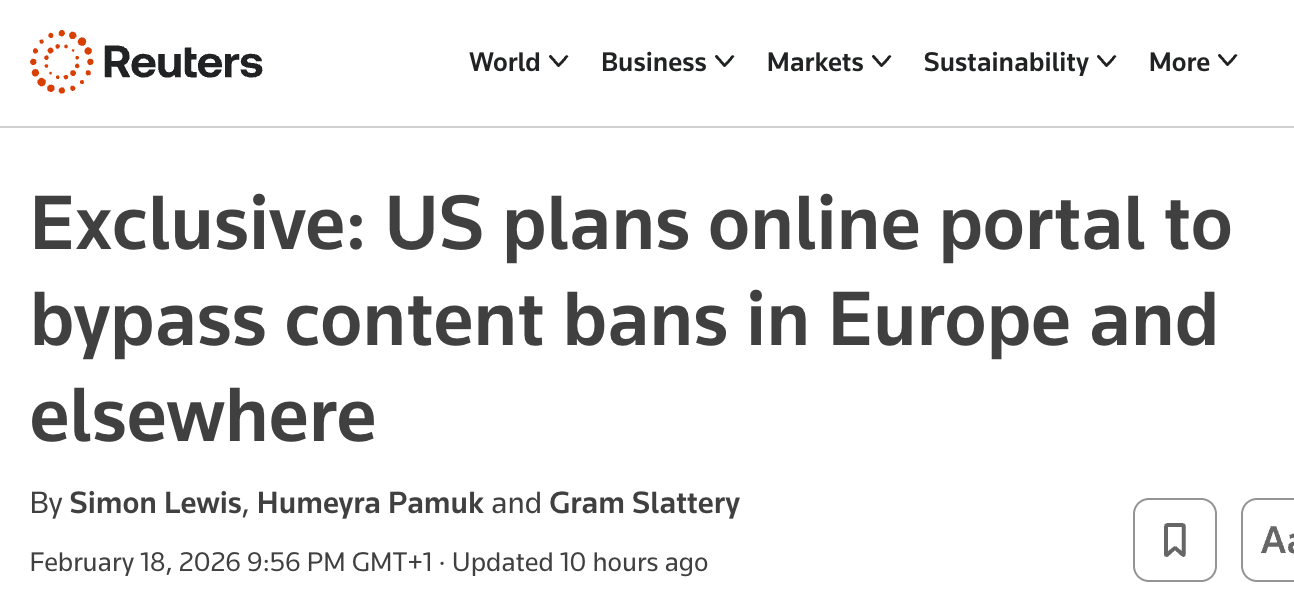
Task: Expand the chevron next to World
Action: [559, 62]
